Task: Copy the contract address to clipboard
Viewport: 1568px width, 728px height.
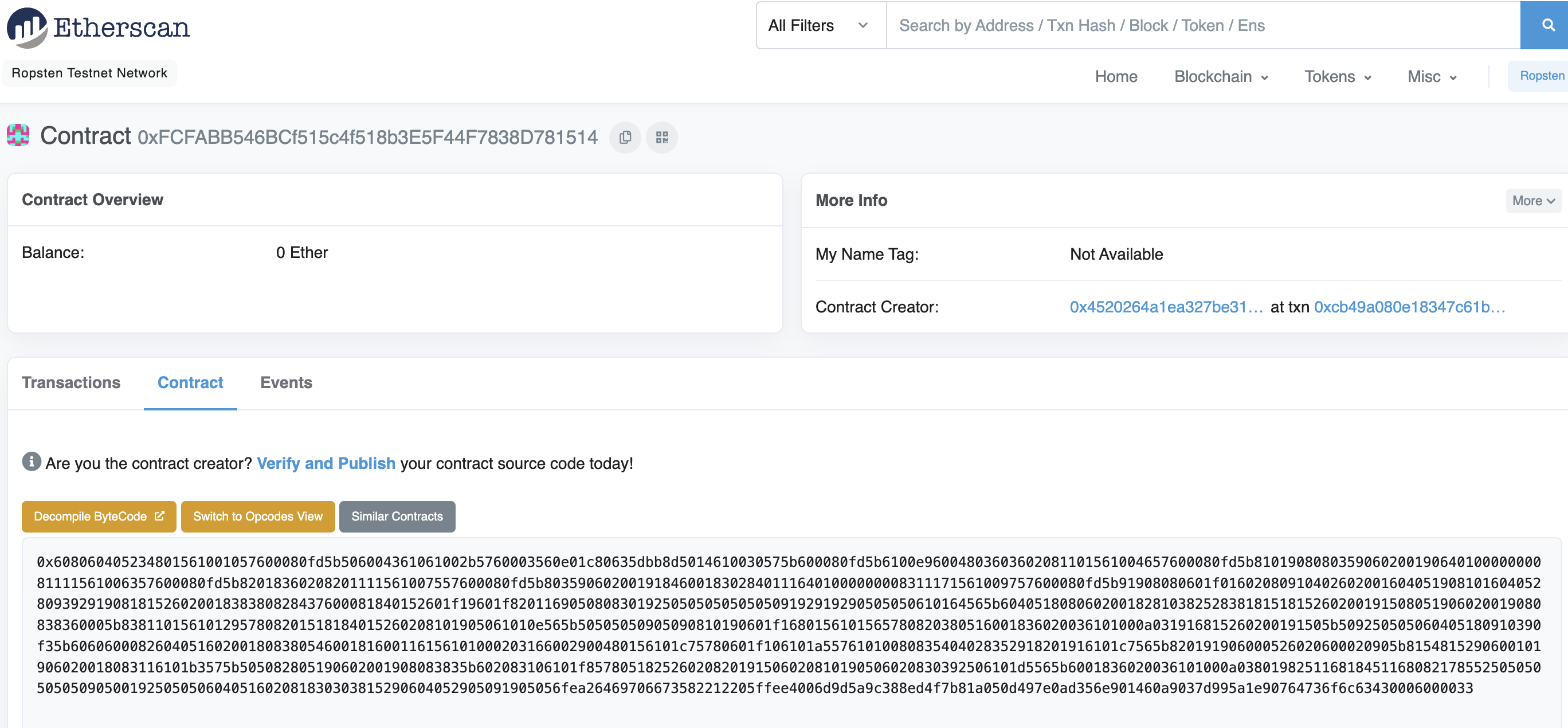Action: [625, 137]
